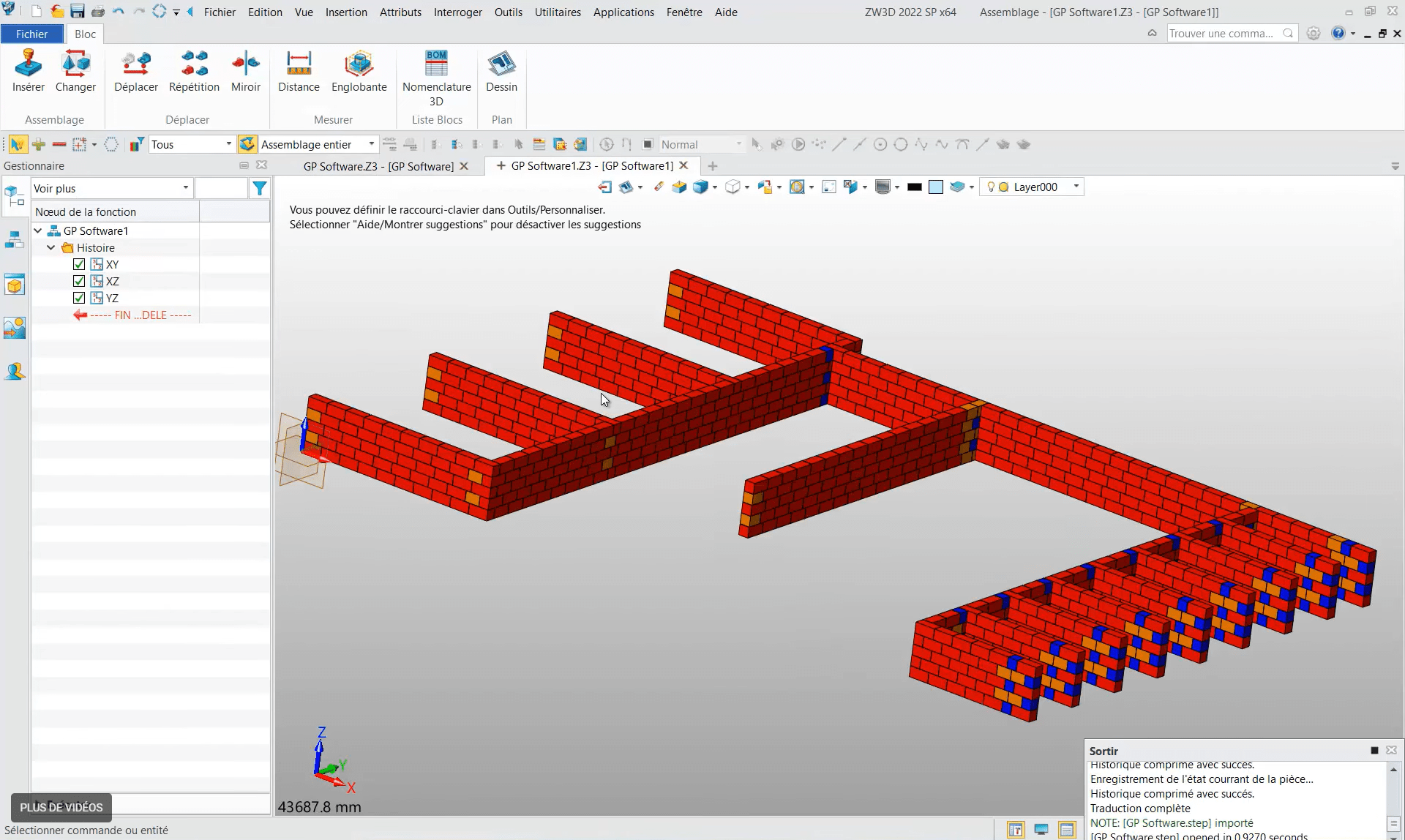The height and width of the screenshot is (840, 1405).
Task: Click the filter funnel icon in Gestionnaire
Action: point(259,189)
